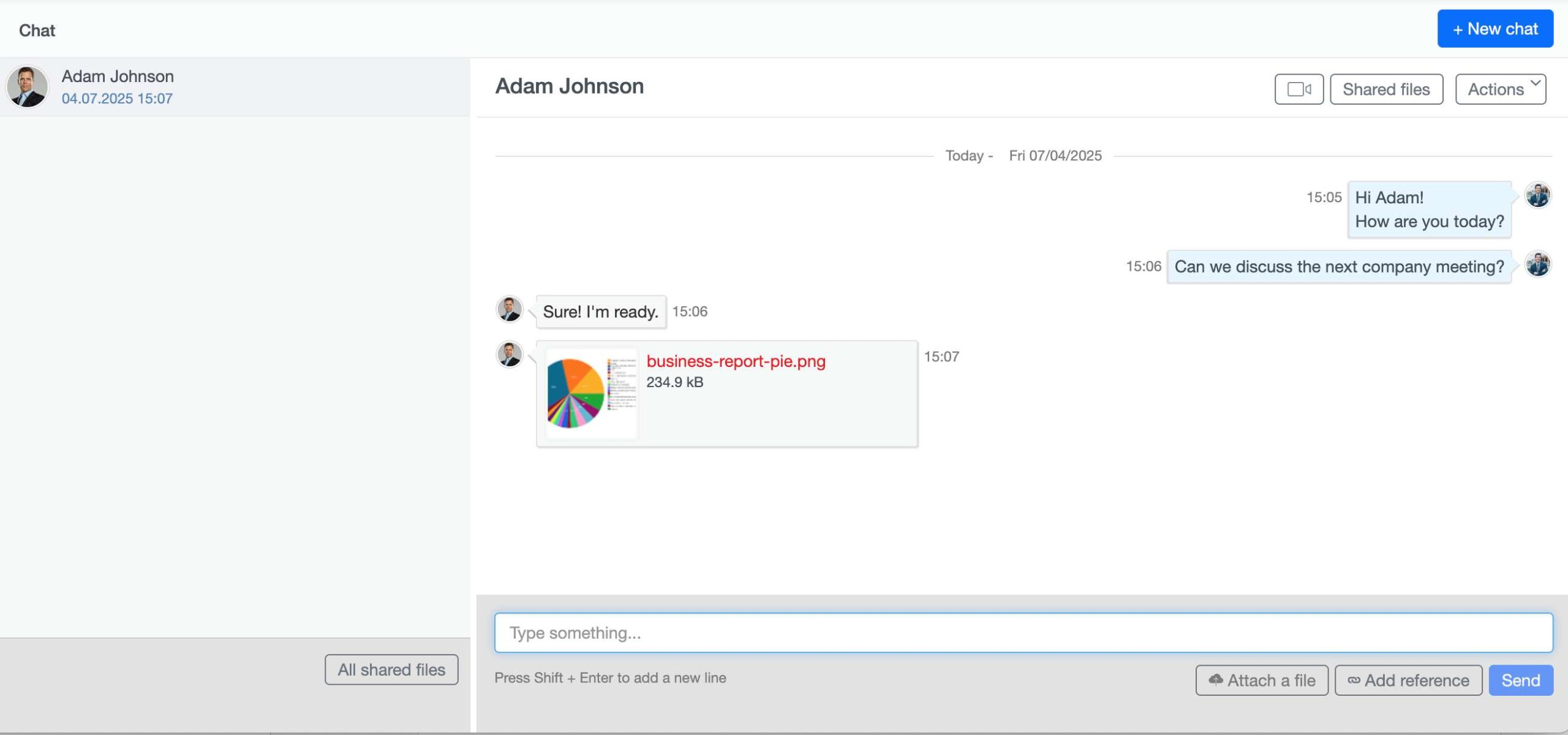The image size is (1568, 735).
Task: Click Attach a file button
Action: tap(1262, 680)
